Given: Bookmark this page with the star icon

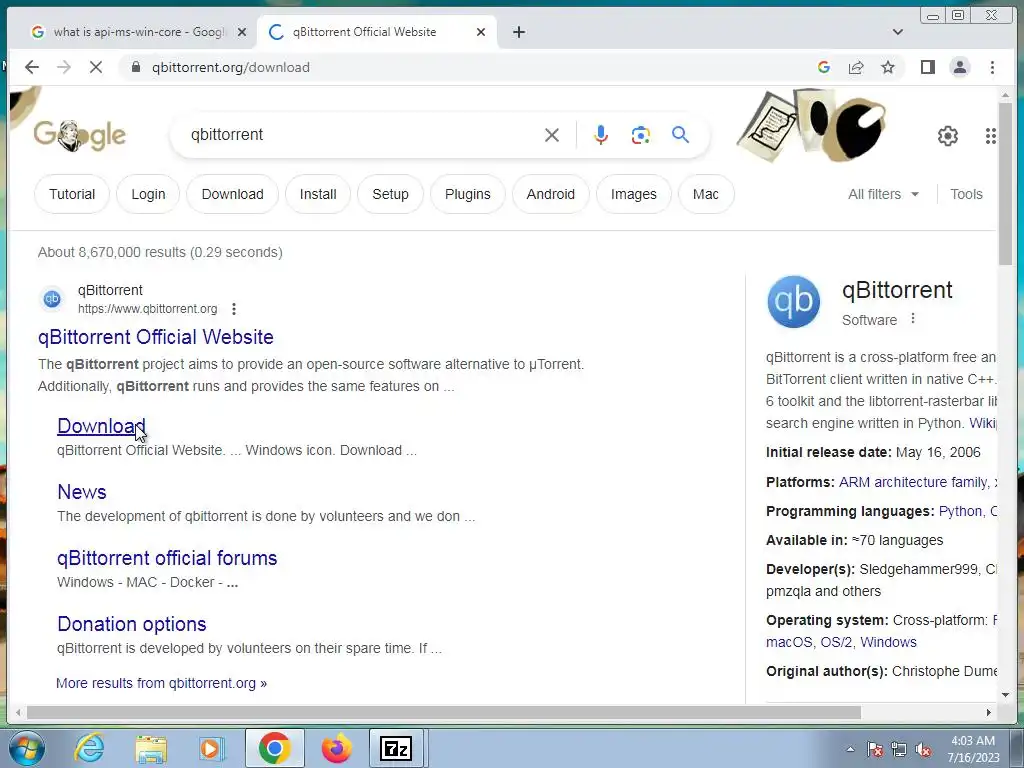Looking at the screenshot, I should coord(888,67).
